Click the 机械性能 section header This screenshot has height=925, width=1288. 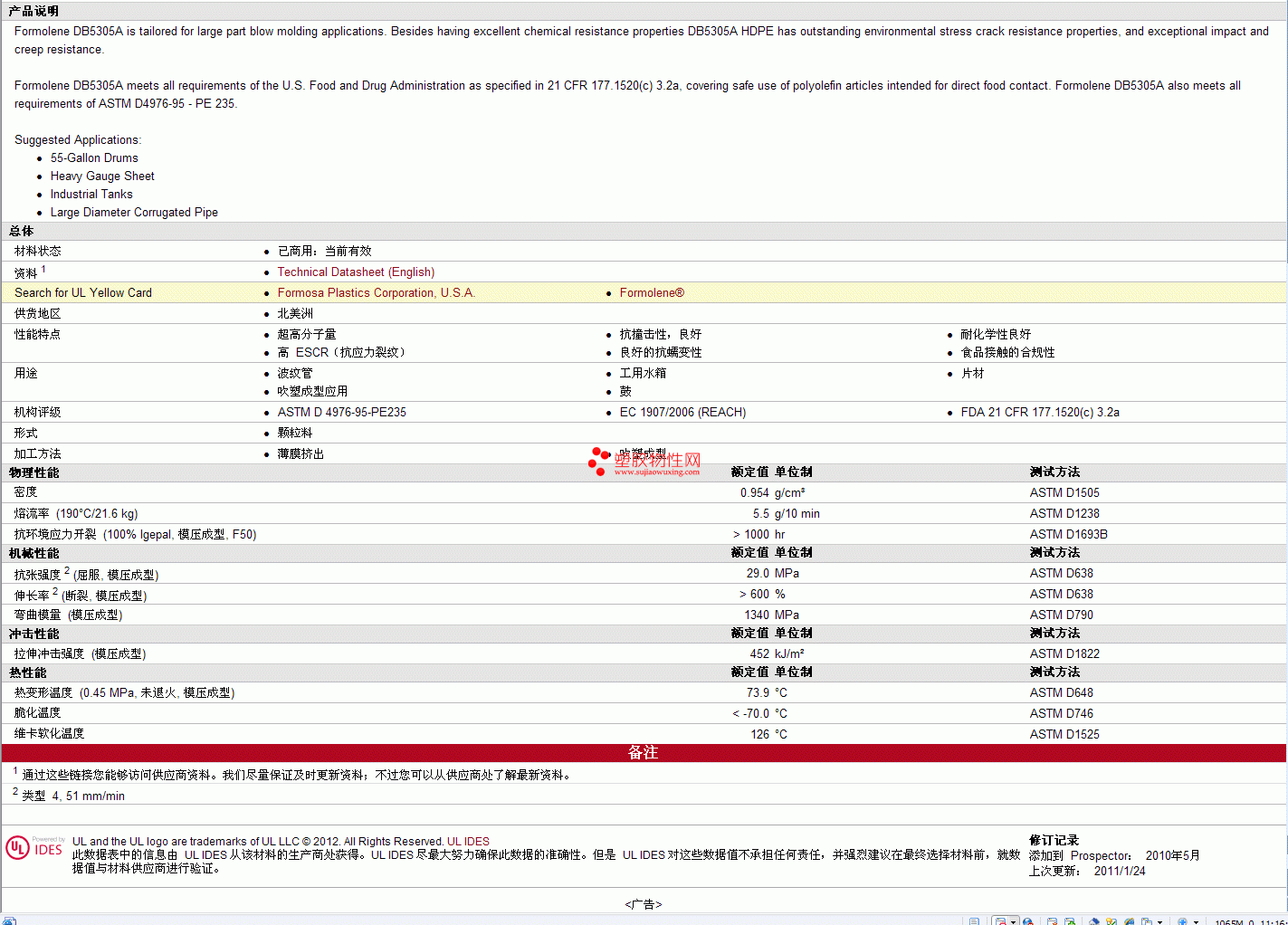[34, 554]
